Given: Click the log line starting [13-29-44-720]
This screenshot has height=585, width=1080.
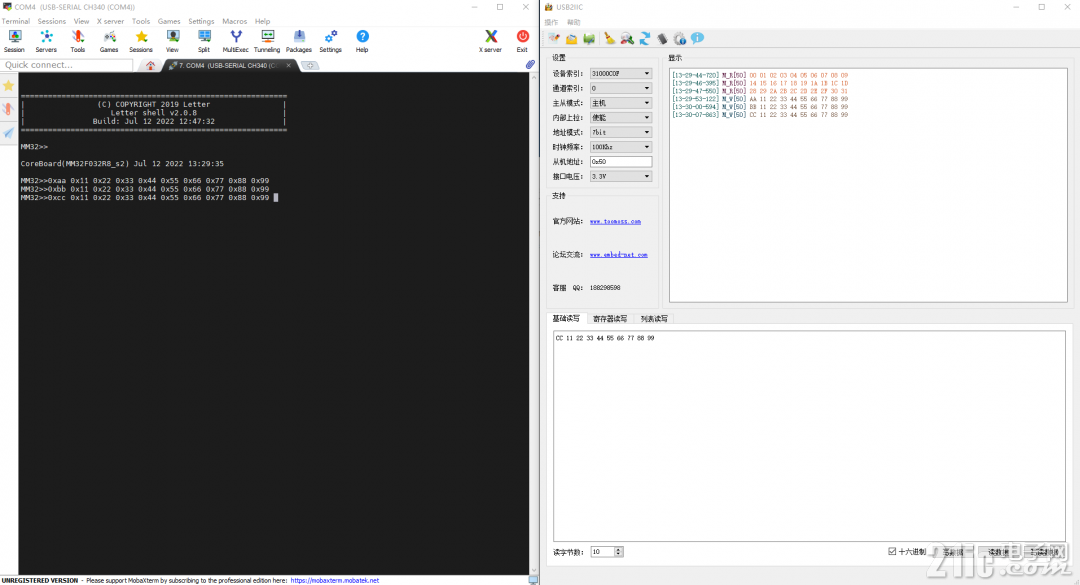Looking at the screenshot, I should (760, 75).
